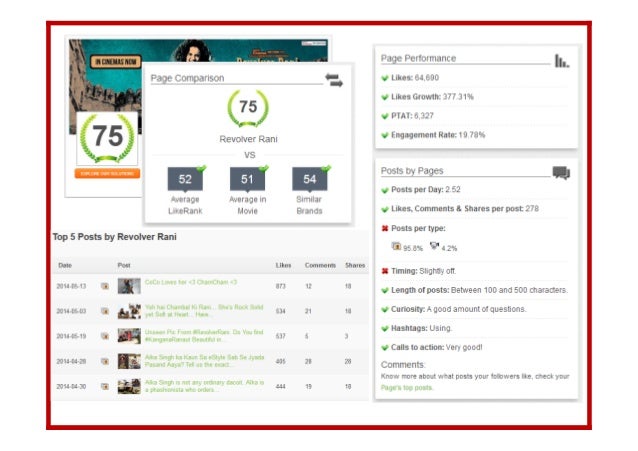638x451 pixels.
Task: Click the thumbnail of the 2014-05-03 post
Action: (x=129, y=311)
